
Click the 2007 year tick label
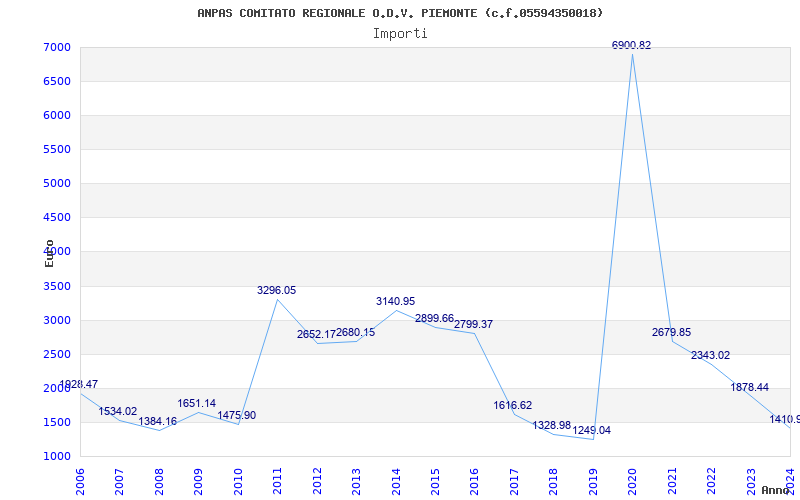point(119,482)
